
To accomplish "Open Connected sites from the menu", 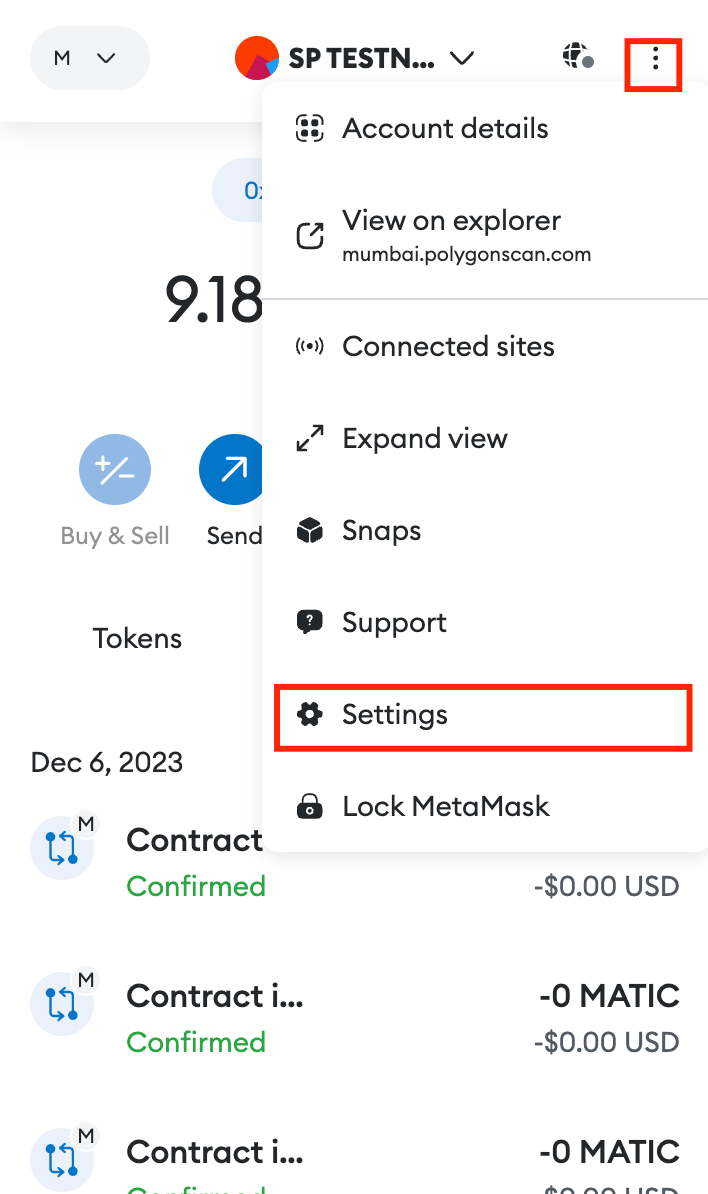I will click(x=448, y=346).
